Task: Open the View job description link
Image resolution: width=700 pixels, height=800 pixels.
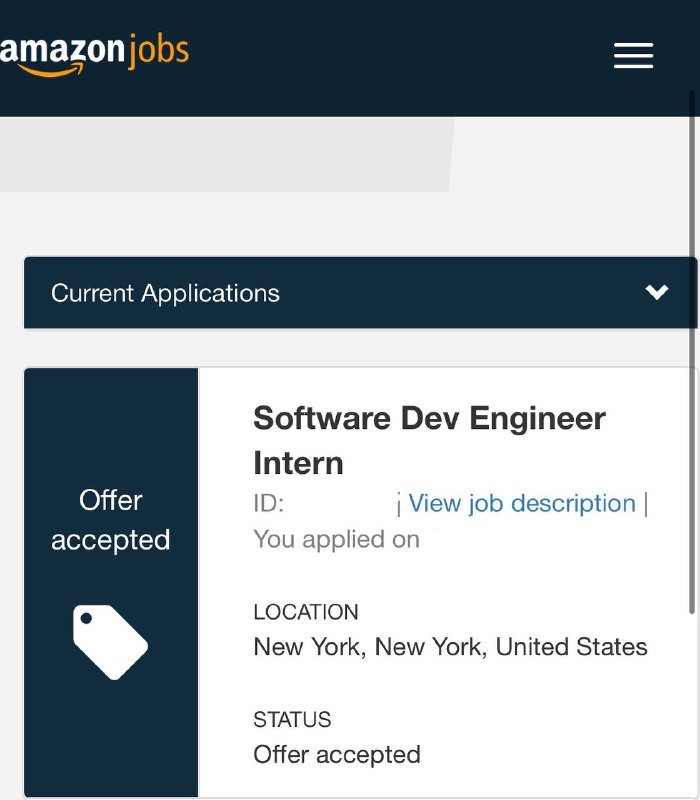Action: pos(522,503)
